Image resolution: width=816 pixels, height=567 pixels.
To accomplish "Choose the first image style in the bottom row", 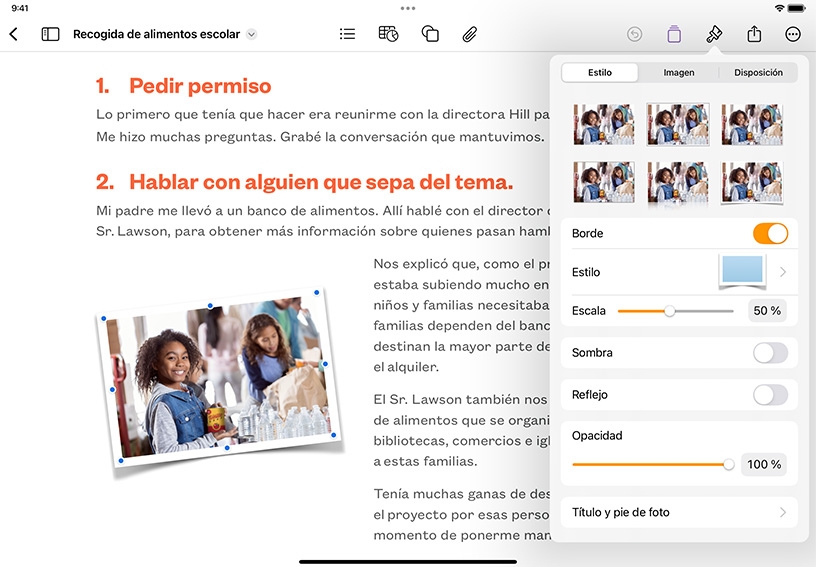I will click(604, 182).
